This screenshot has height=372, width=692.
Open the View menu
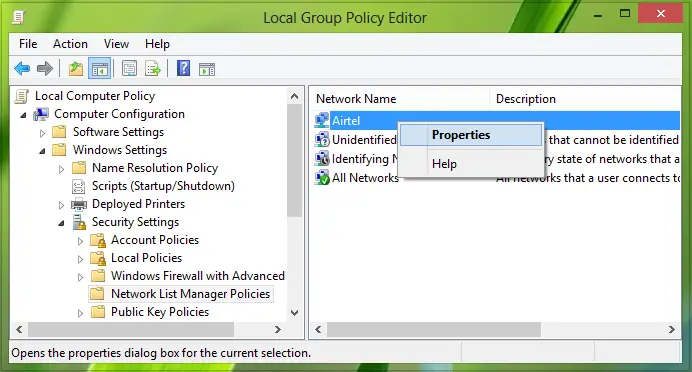(117, 44)
